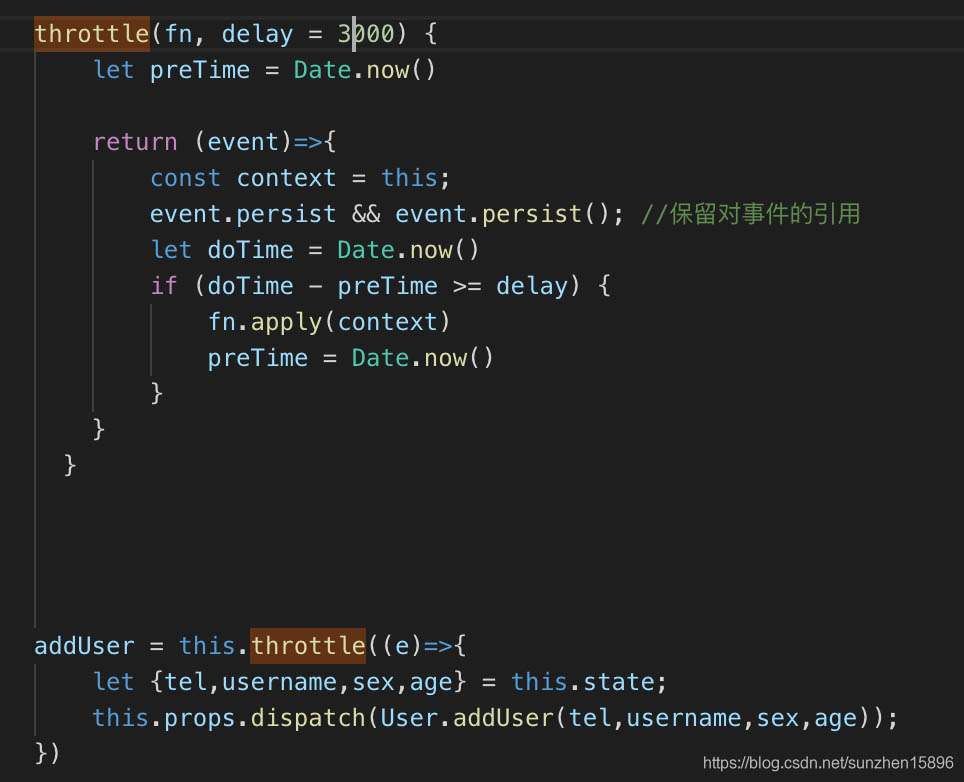
Task: Click state in the this.state expression
Action: point(618,682)
